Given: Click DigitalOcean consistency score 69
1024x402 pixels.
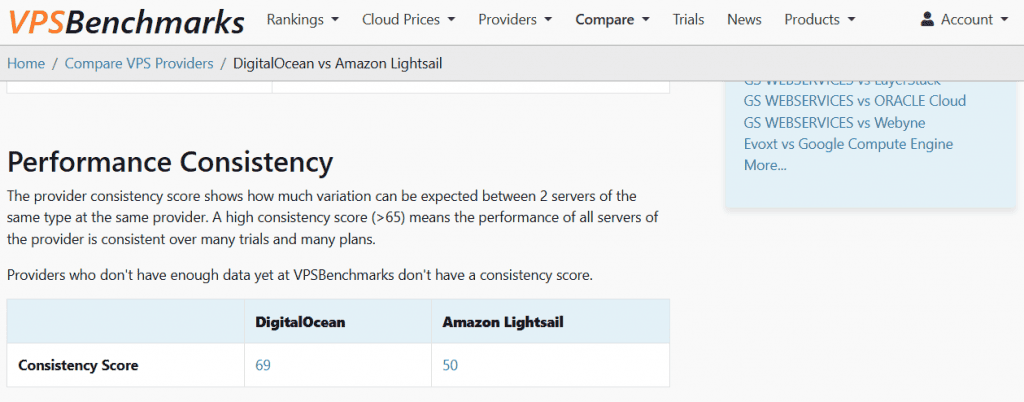Looking at the screenshot, I should 263,365.
